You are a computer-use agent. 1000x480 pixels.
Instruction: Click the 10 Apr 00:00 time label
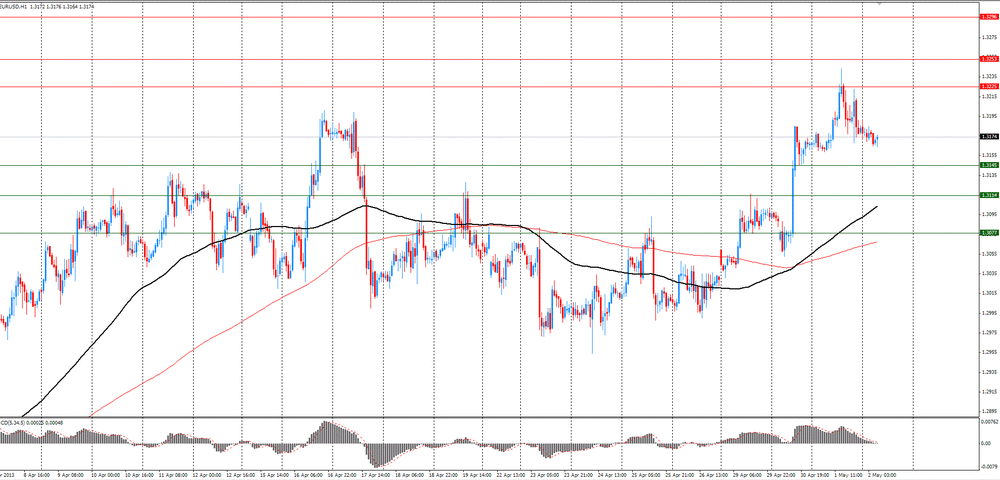coord(105,475)
